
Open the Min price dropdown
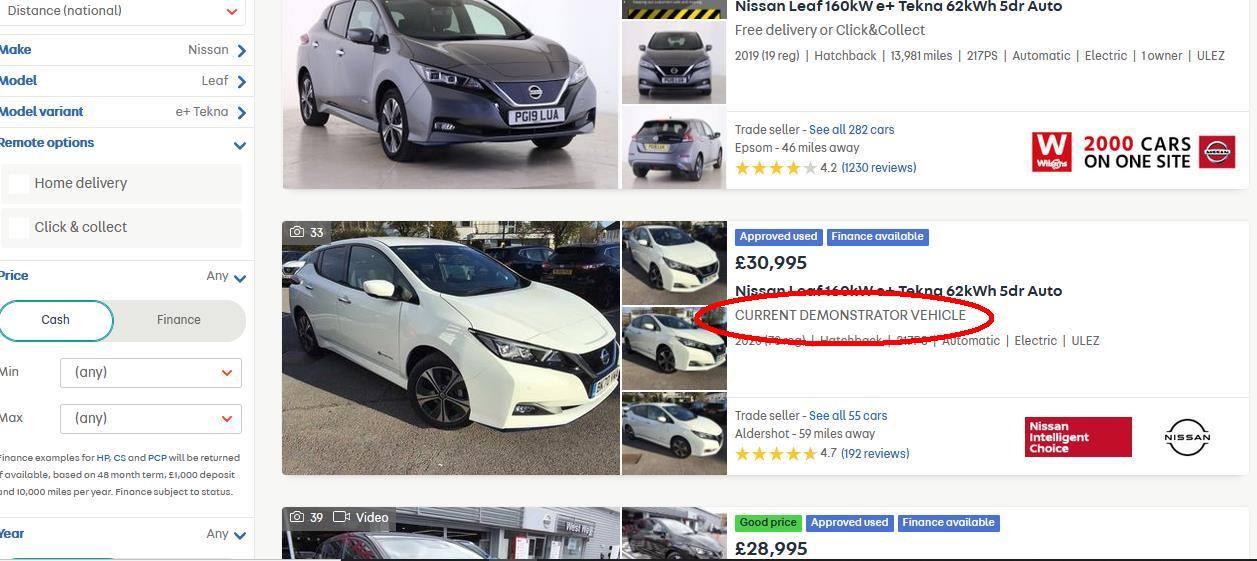[x=151, y=372]
